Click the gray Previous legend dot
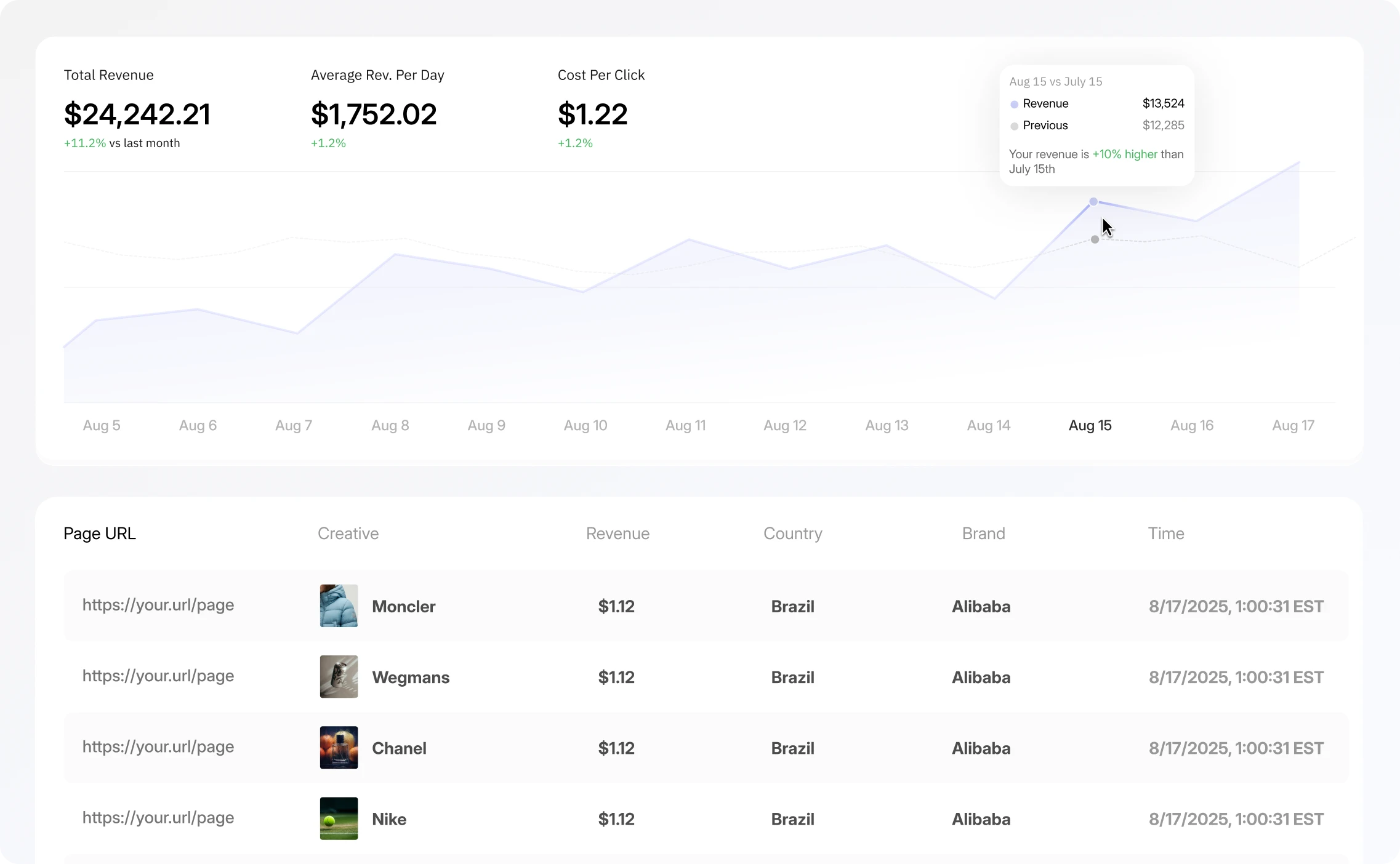This screenshot has height=864, width=1400. point(1014,126)
